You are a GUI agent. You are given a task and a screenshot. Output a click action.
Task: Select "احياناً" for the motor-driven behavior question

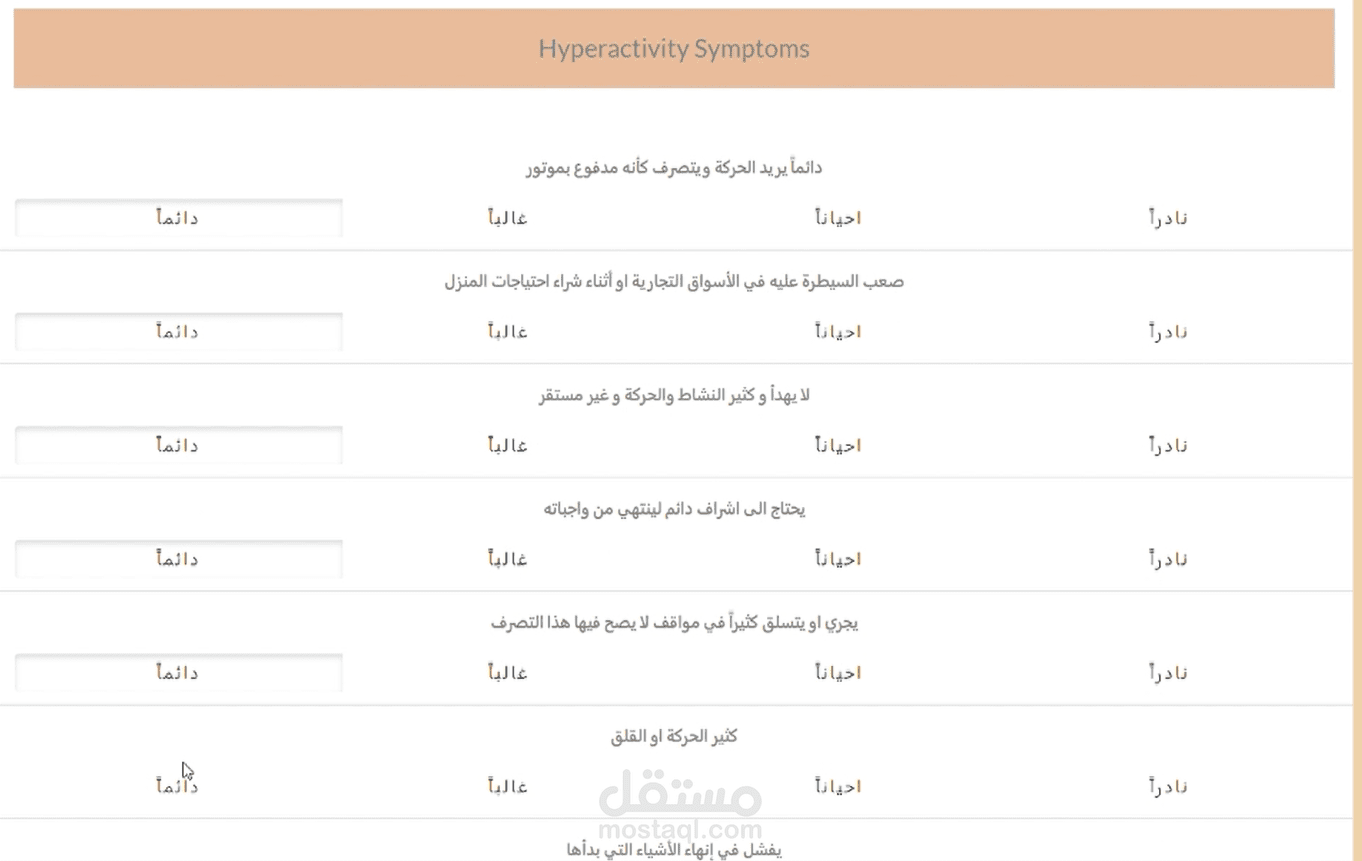[x=838, y=217]
